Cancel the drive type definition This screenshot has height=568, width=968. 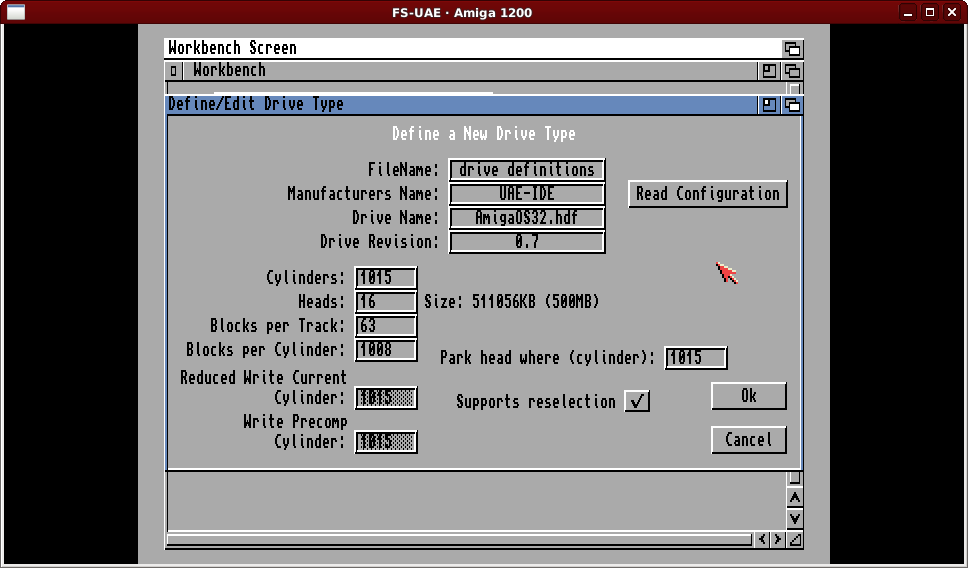[748, 440]
